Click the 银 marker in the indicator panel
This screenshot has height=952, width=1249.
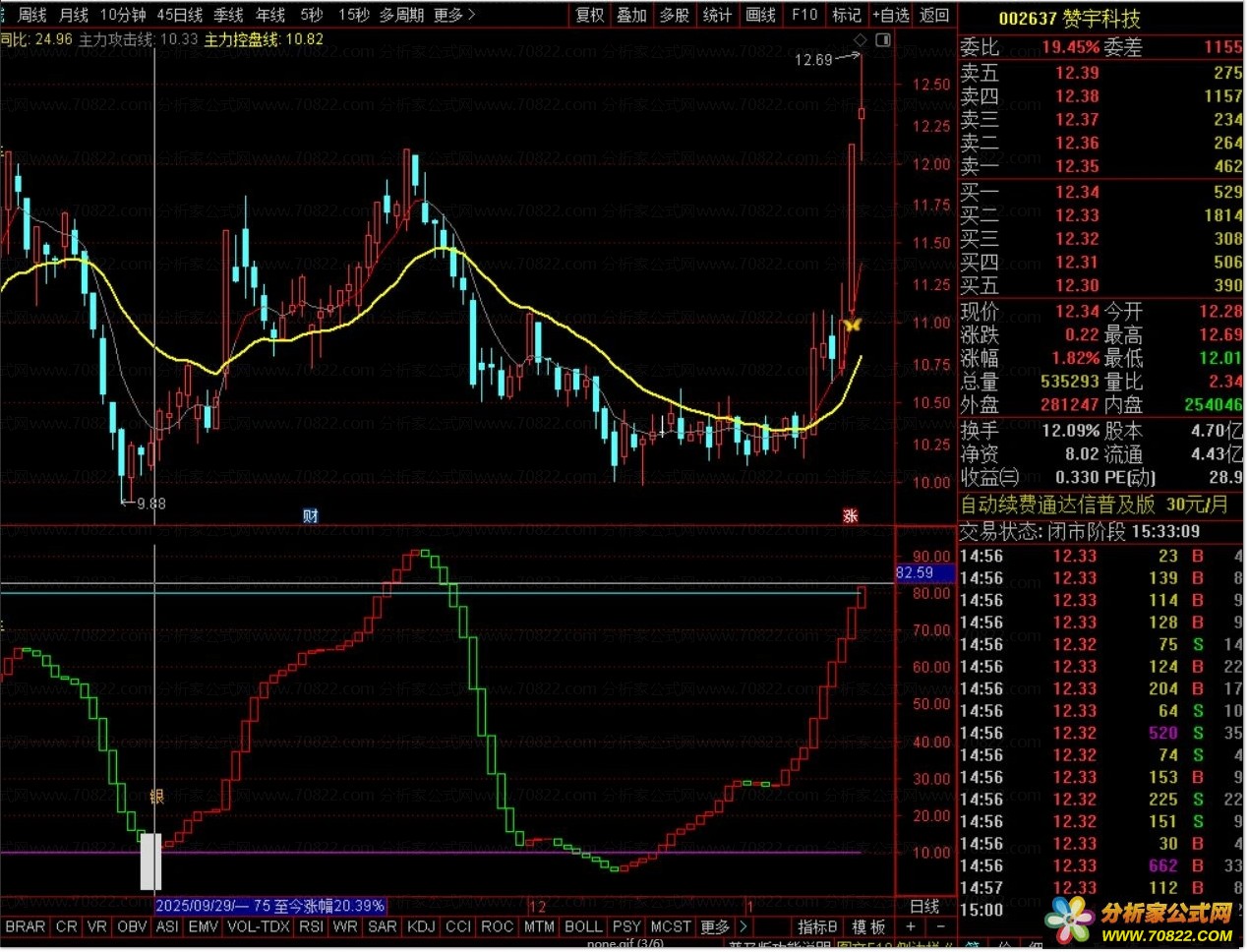point(156,796)
